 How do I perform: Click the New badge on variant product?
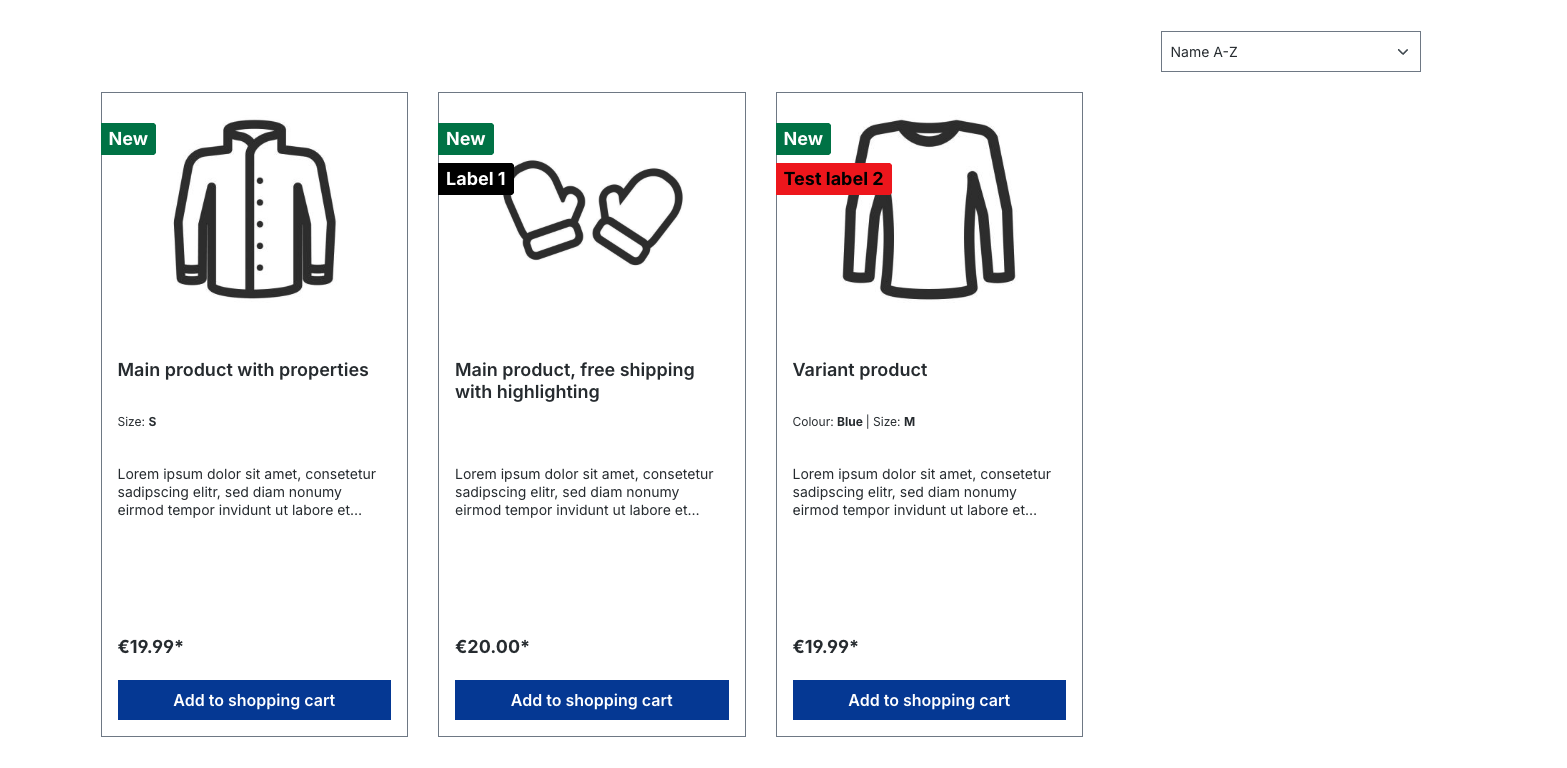click(x=803, y=139)
